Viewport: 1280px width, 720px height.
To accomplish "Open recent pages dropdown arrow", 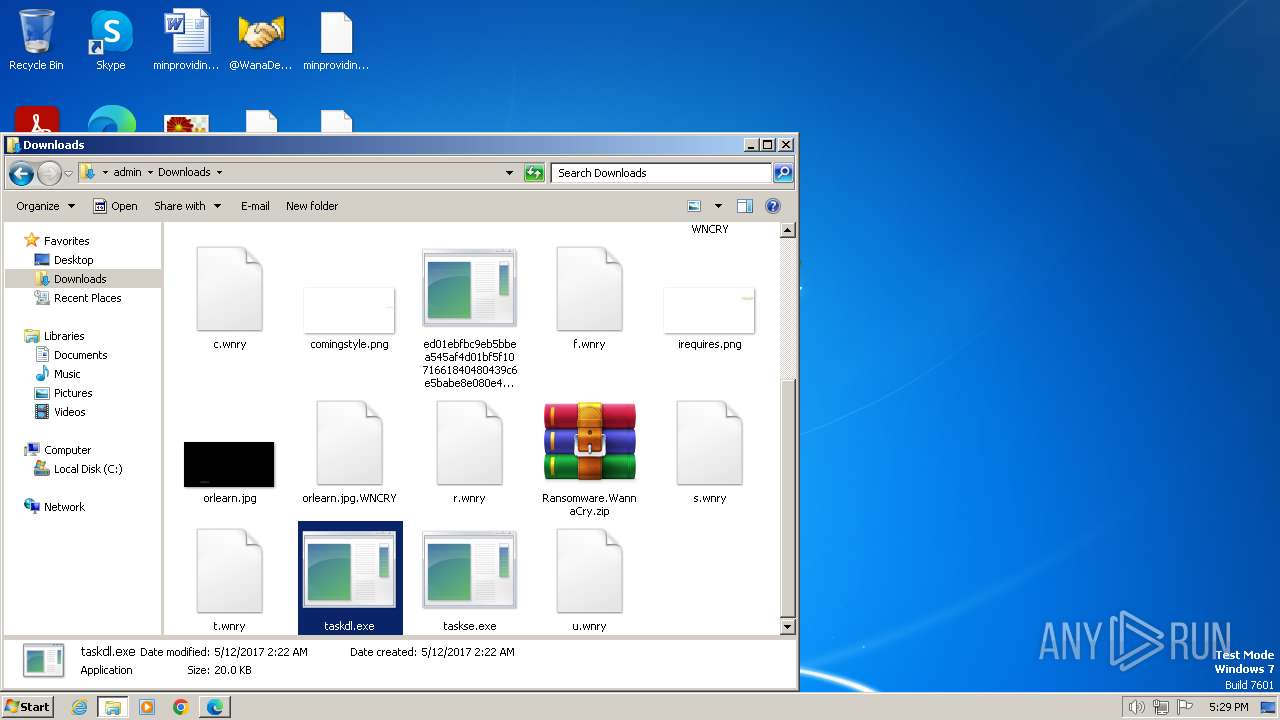I will click(68, 174).
